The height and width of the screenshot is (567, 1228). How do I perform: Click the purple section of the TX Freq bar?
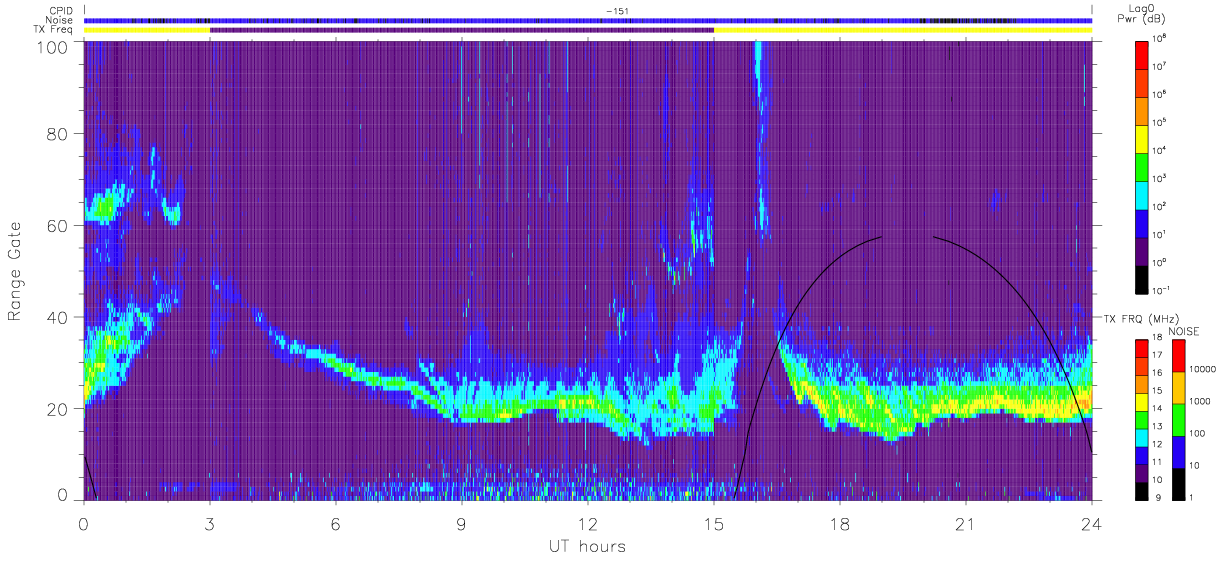point(462,30)
